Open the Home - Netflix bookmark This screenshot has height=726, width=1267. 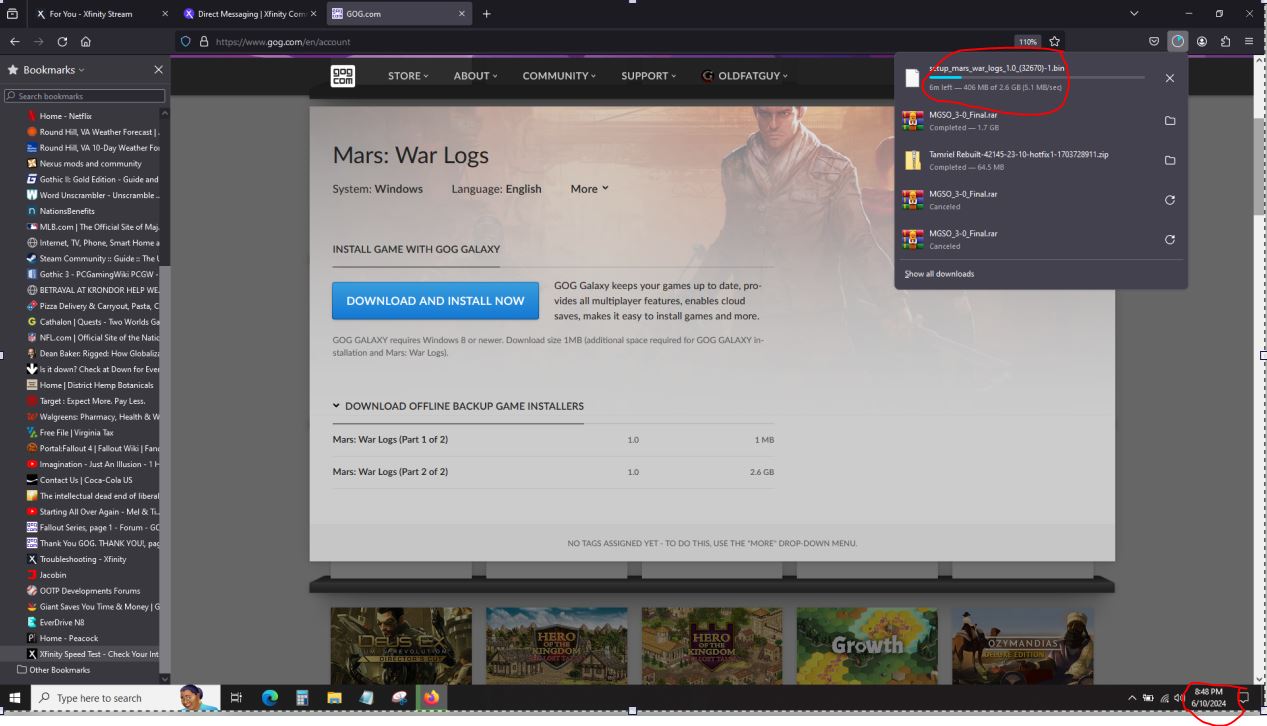click(x=66, y=116)
